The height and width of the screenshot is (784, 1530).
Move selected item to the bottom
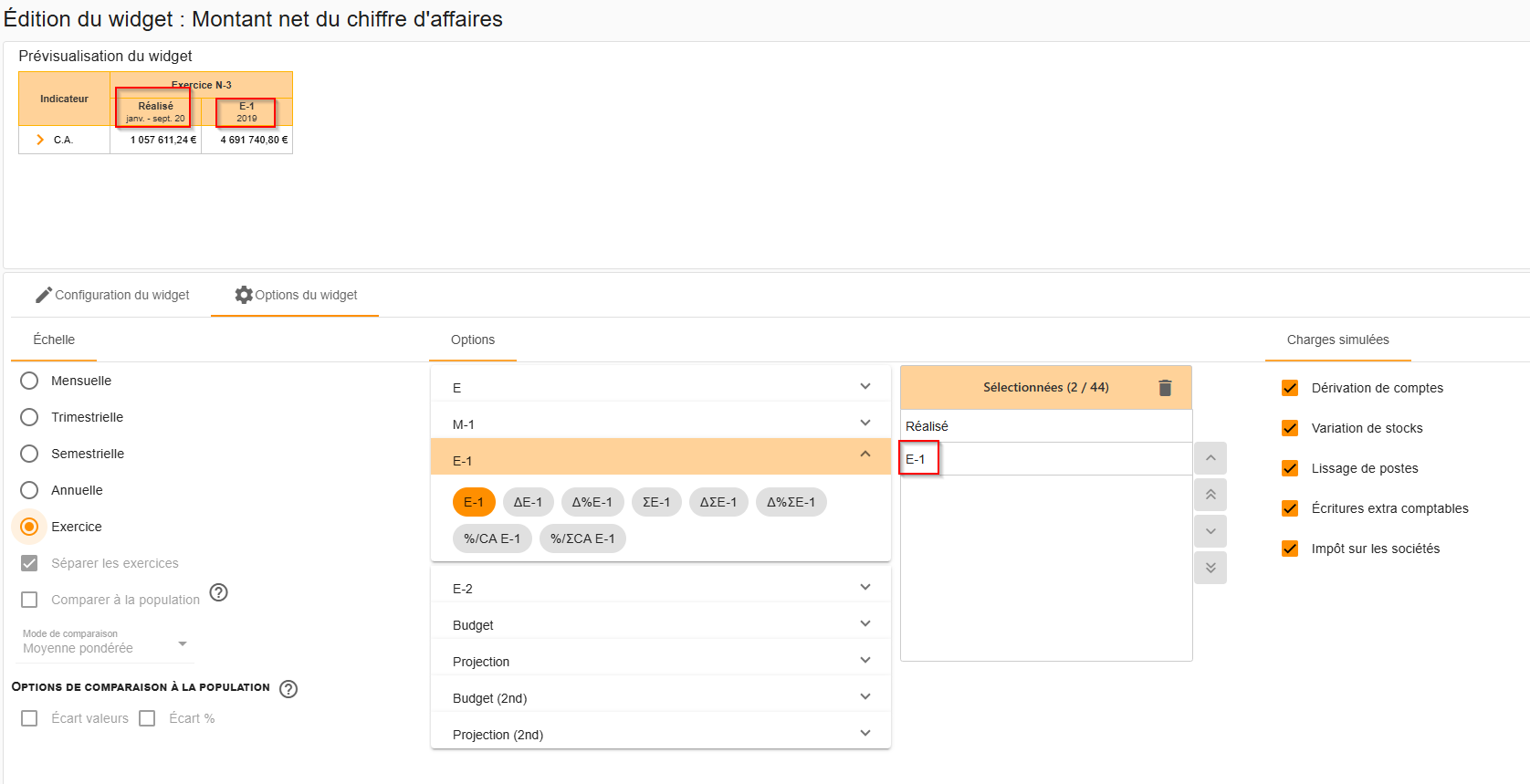[1210, 568]
